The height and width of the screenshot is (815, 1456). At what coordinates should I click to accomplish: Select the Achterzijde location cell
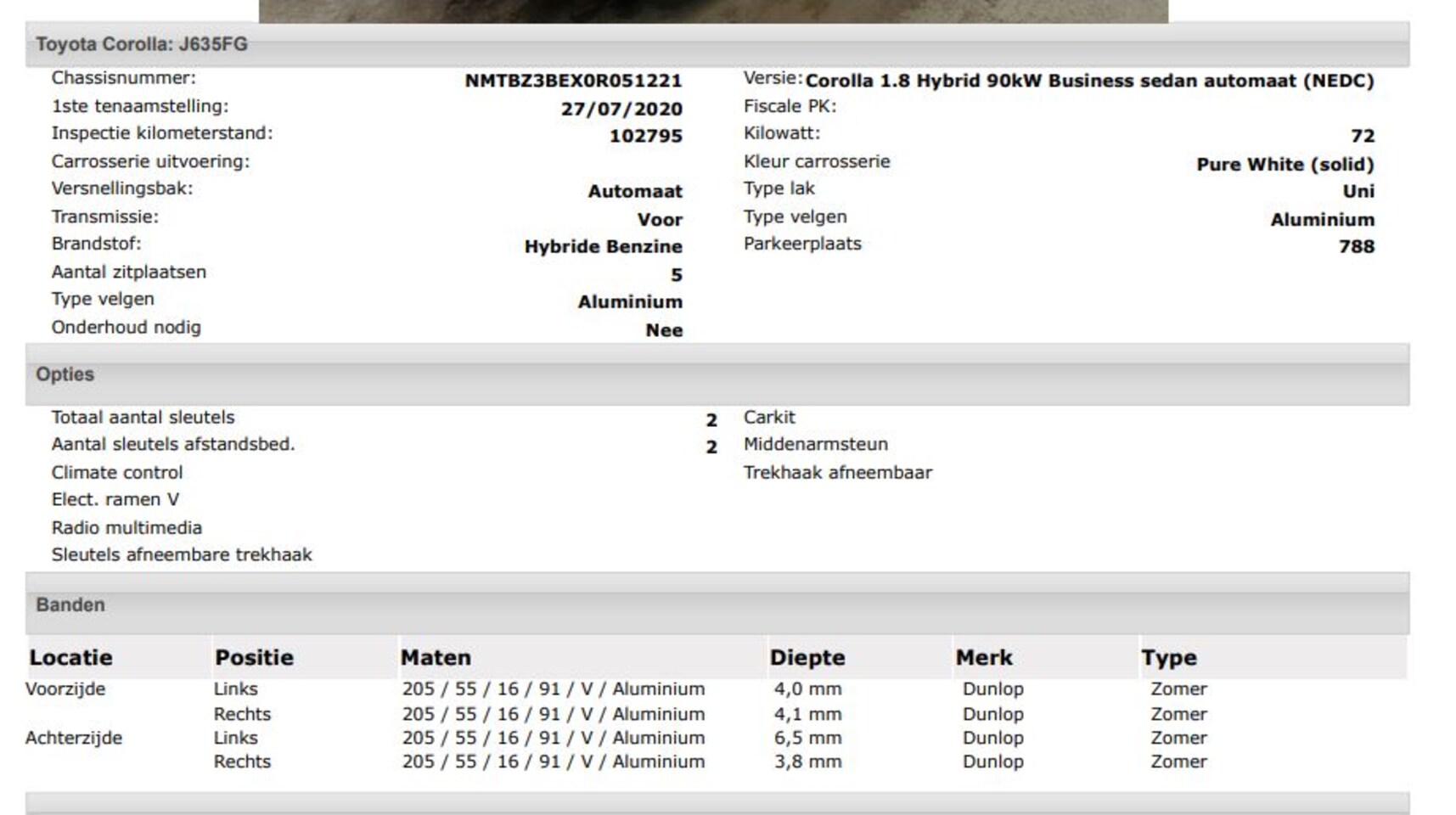click(74, 738)
